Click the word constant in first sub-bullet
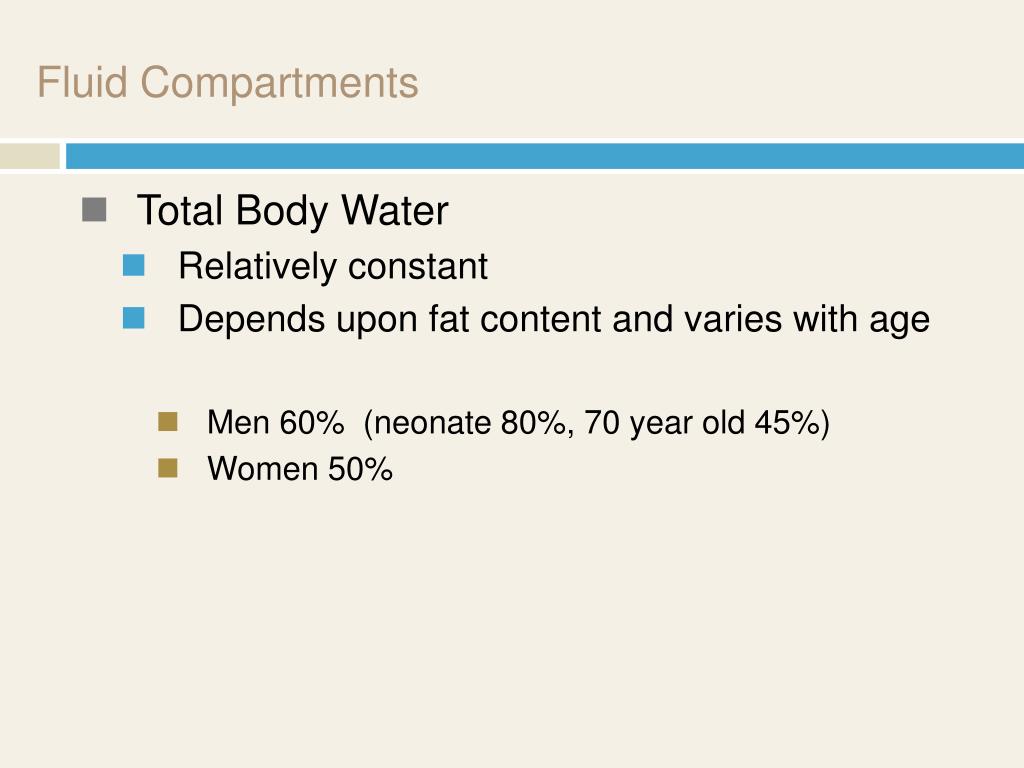Viewport: 1024px width, 768px height. tap(417, 266)
